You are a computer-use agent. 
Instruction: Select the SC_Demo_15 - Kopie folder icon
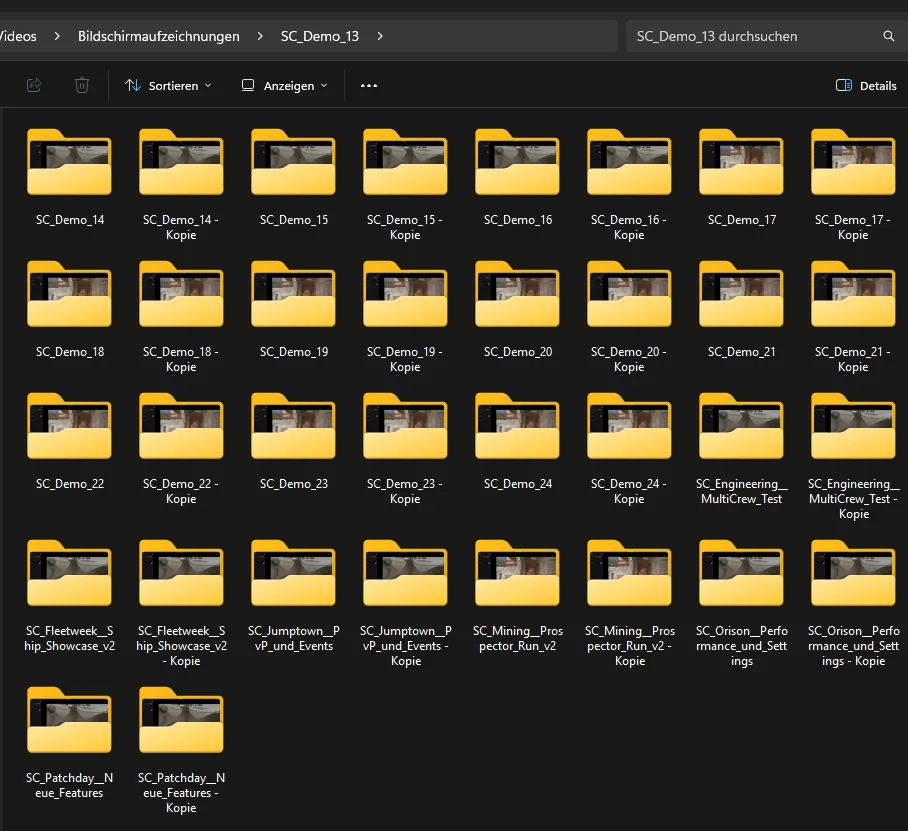(405, 162)
